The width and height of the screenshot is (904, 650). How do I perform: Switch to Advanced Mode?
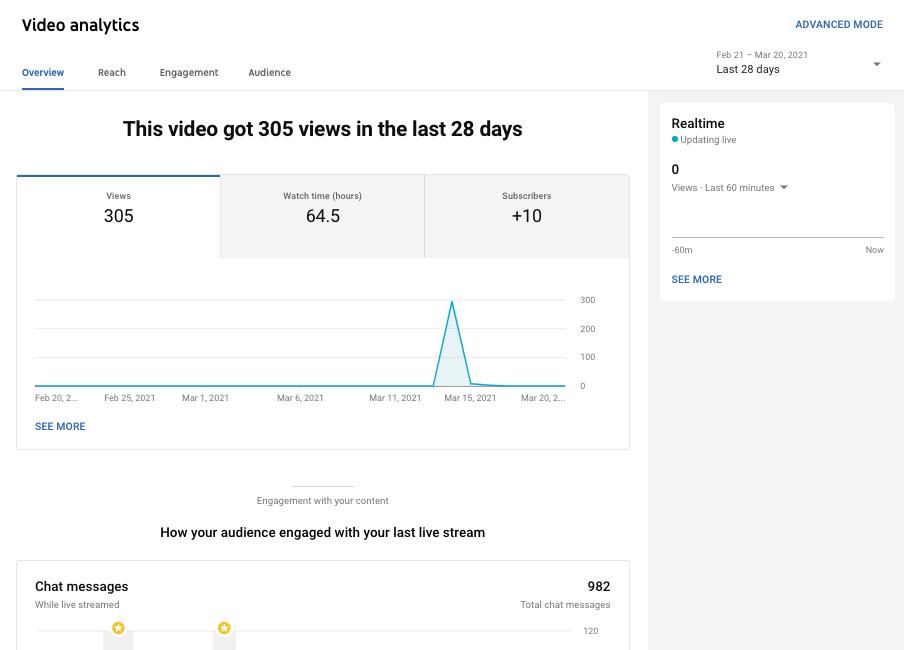(x=839, y=24)
